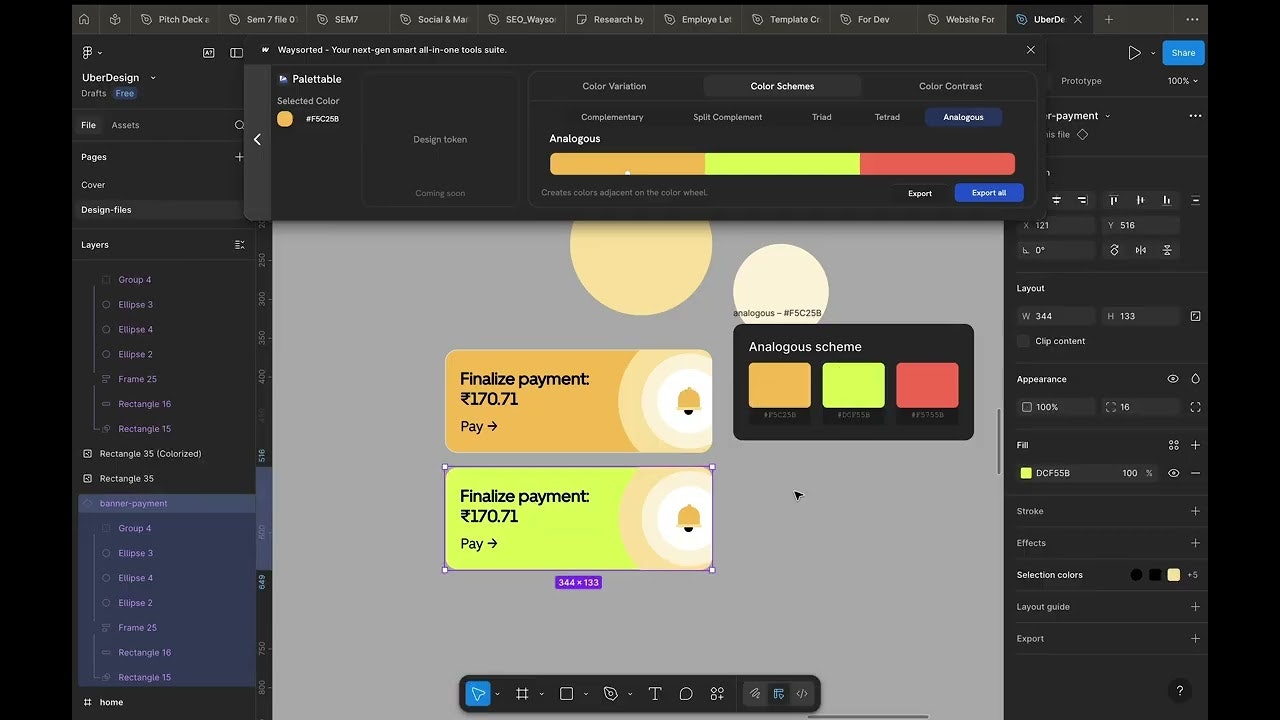Toggle the layers collapse-all icon
The image size is (1280, 720).
coord(239,245)
